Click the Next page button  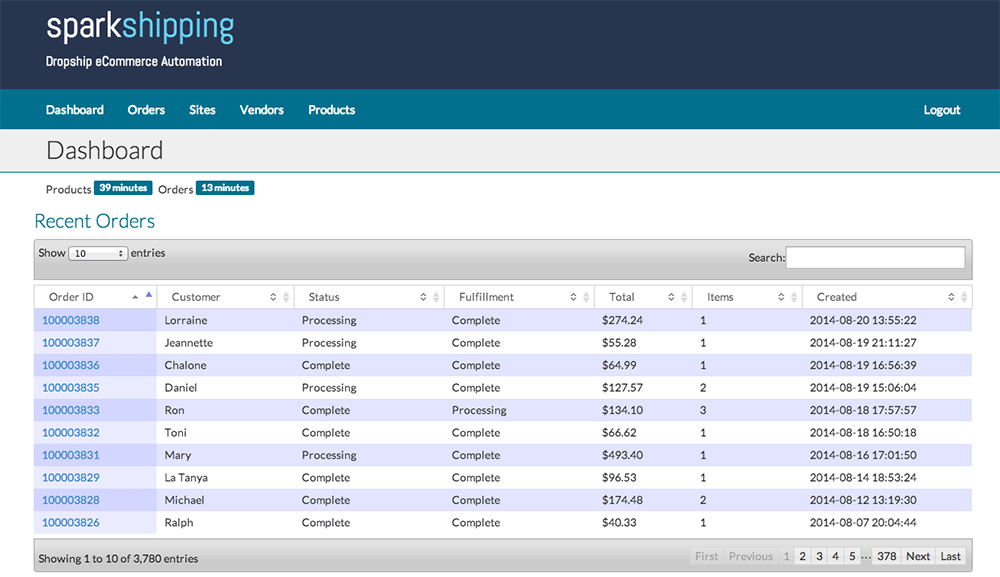click(x=918, y=557)
